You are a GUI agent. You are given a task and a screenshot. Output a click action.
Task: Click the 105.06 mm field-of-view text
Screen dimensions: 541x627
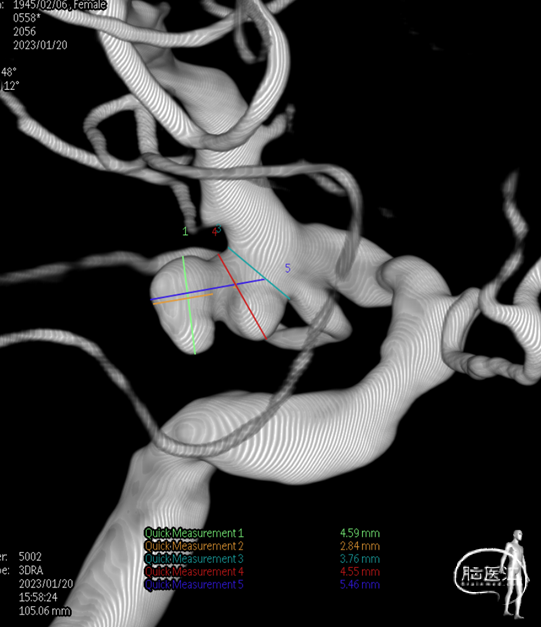pos(45,611)
